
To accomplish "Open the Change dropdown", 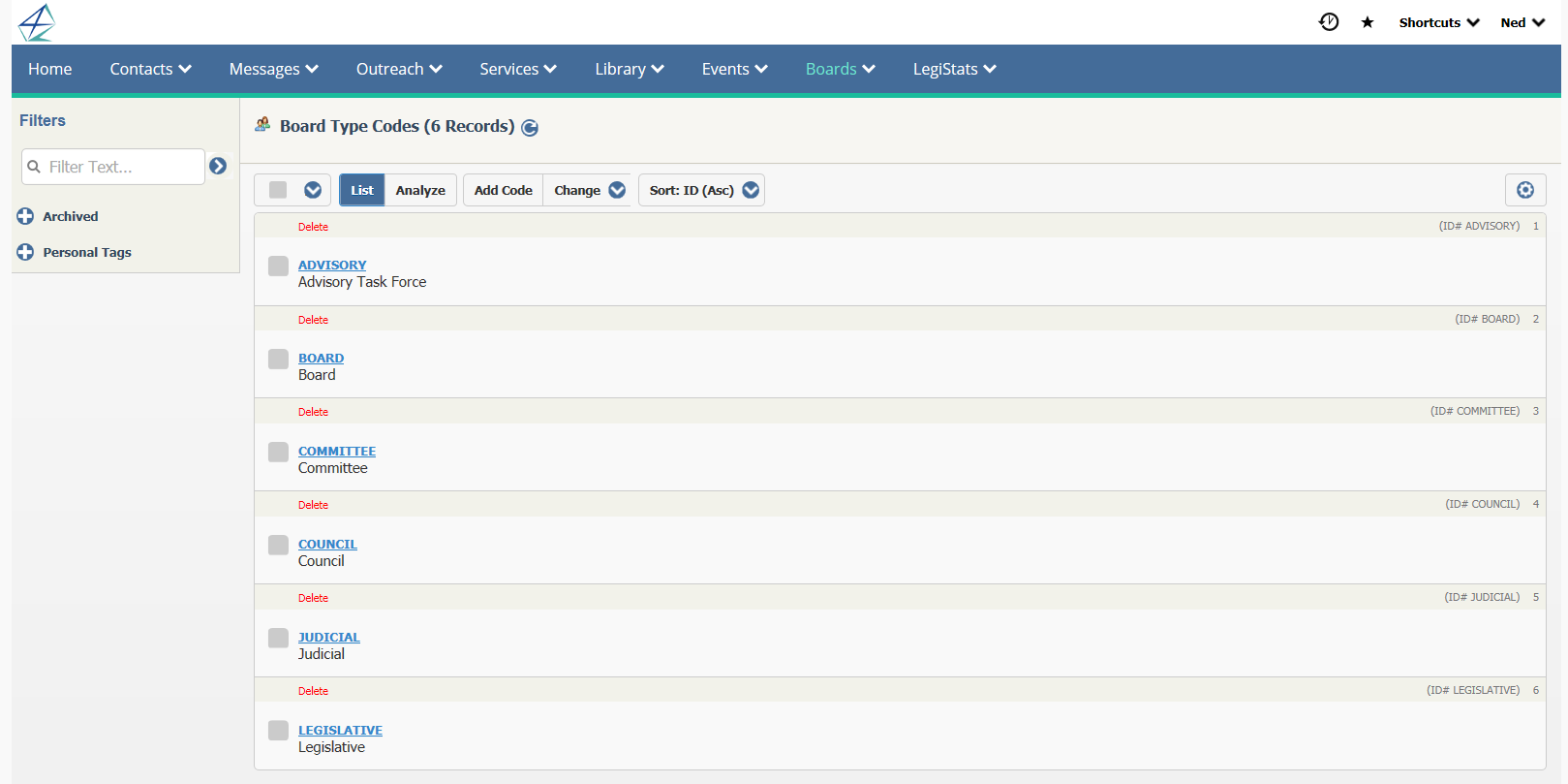I will (x=587, y=190).
